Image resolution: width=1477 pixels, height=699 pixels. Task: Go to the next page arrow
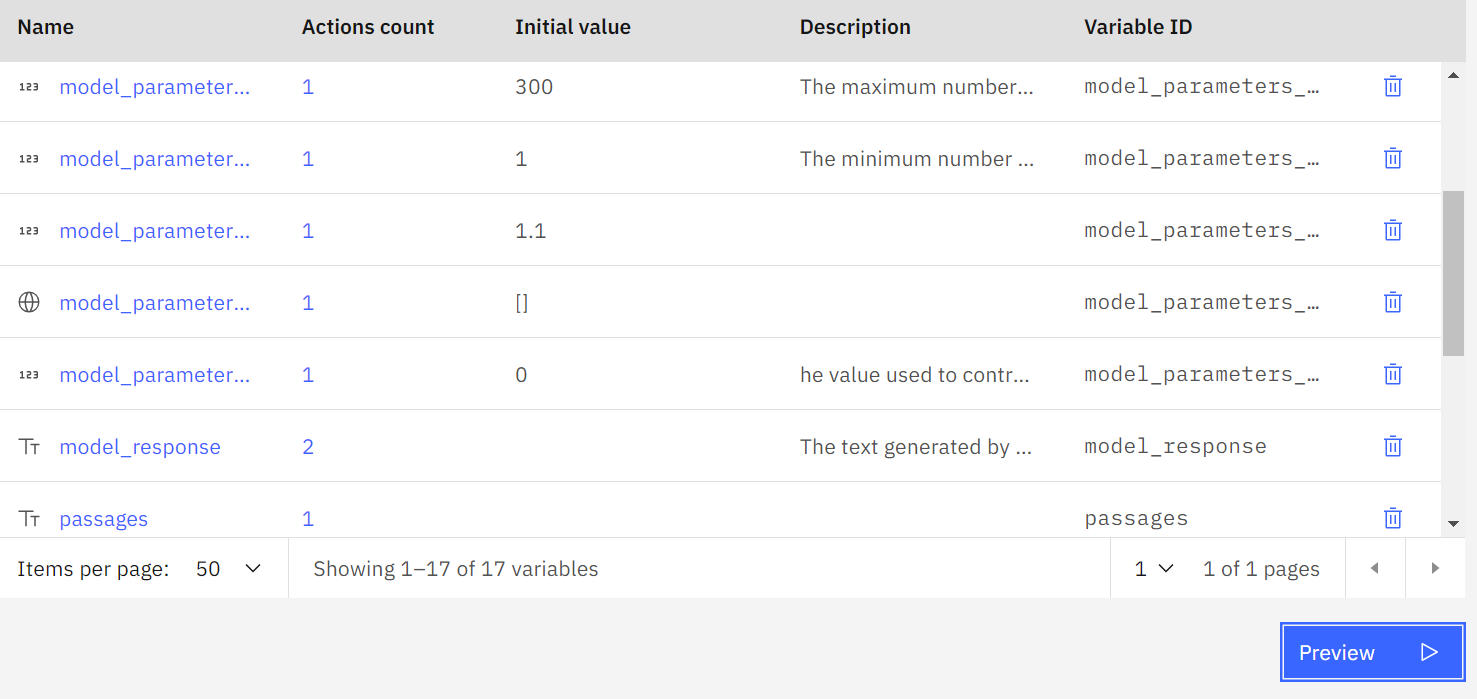coord(1435,569)
